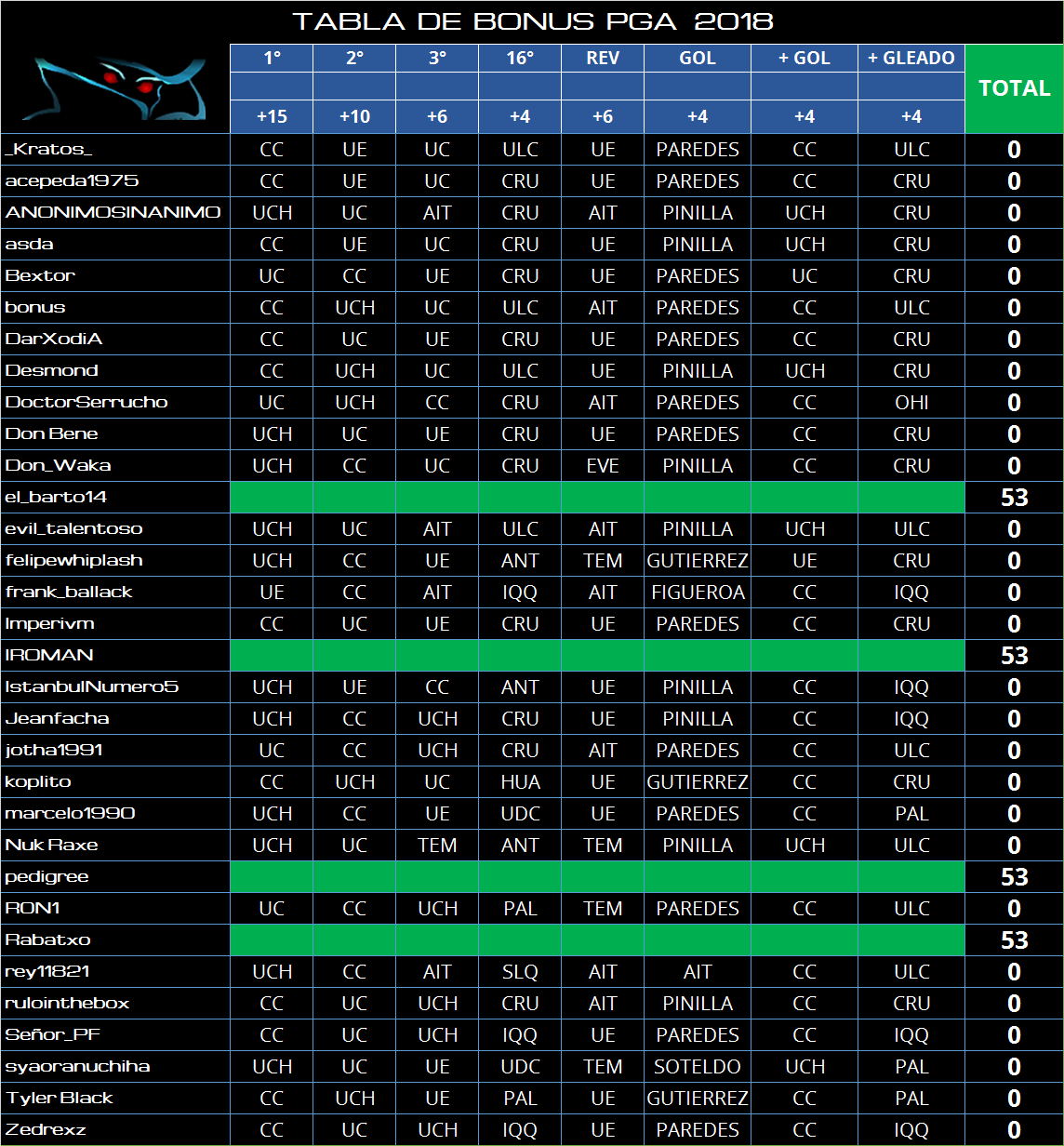Select player name bonus

(x=35, y=307)
